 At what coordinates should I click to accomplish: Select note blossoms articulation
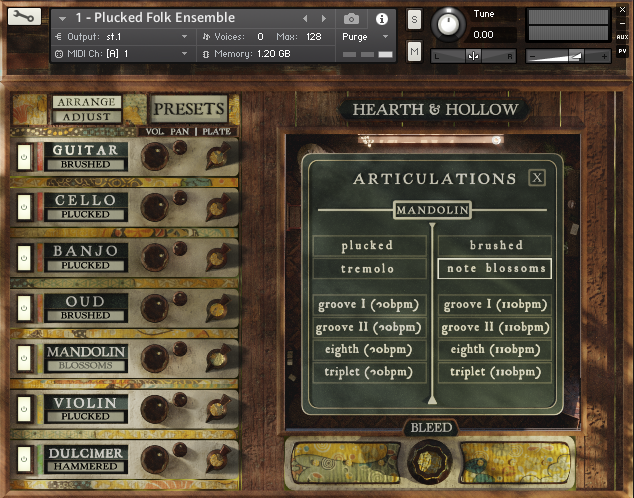click(495, 268)
